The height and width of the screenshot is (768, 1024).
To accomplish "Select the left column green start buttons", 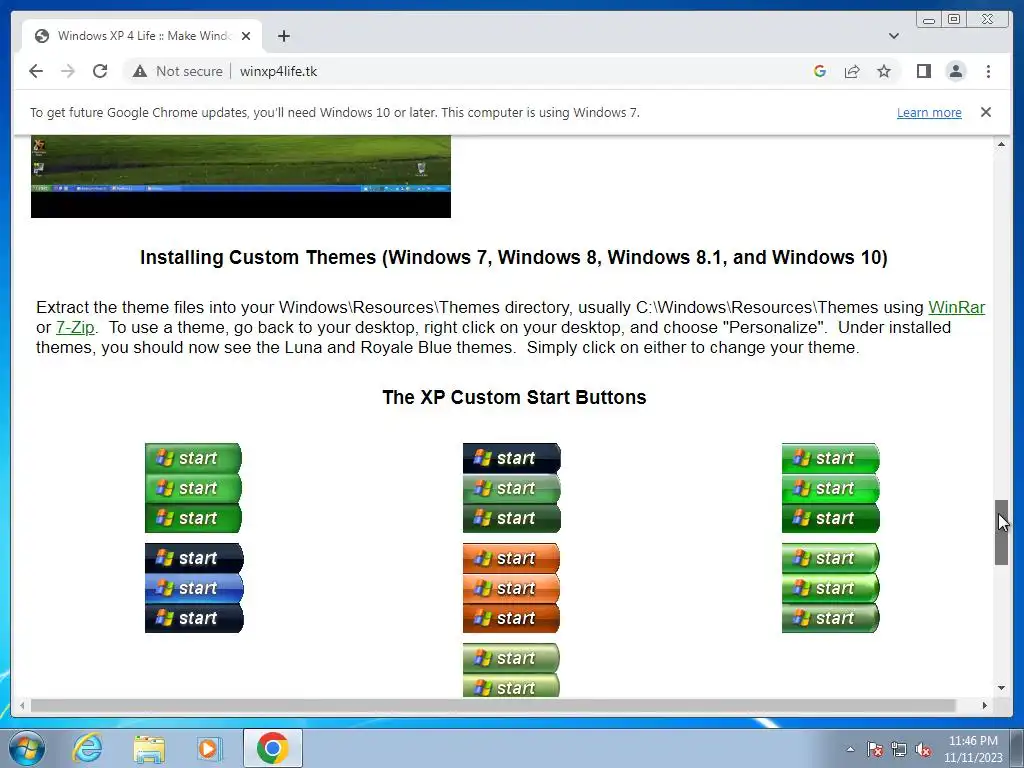I will [x=193, y=488].
